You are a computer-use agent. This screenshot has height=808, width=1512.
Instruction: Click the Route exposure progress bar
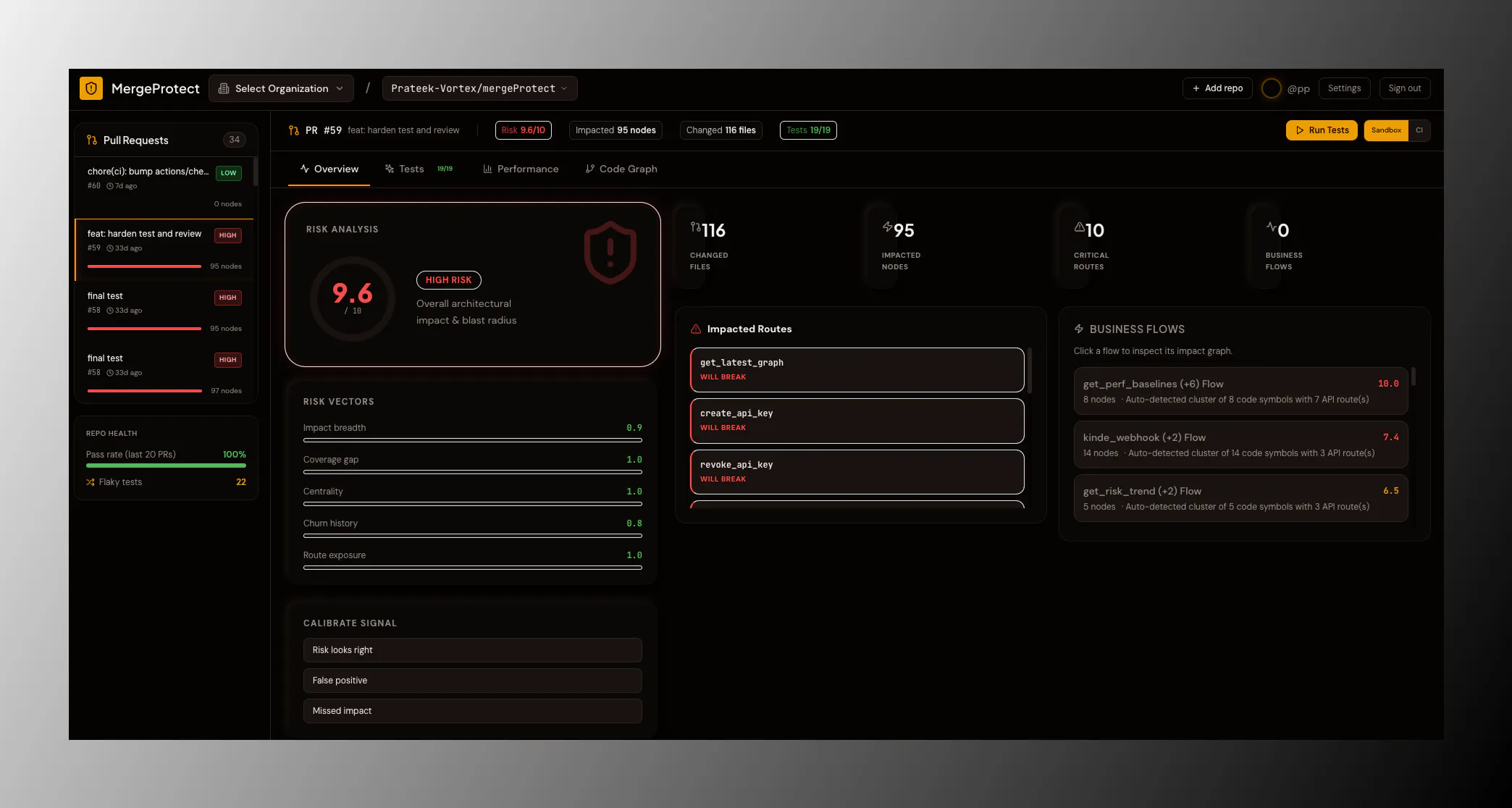coord(472,568)
